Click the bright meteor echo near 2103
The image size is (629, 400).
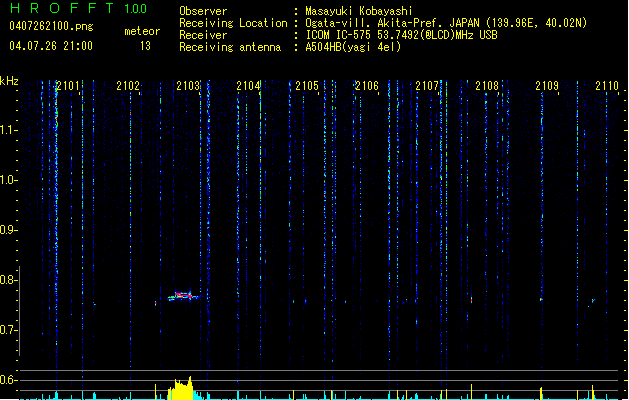183,296
